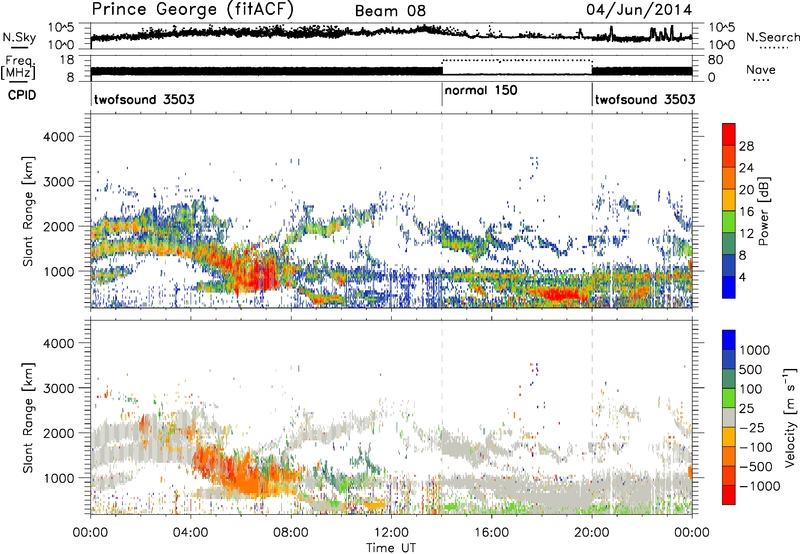The image size is (800, 554).
Task: Click the '08:00' time axis label
Action: pyautogui.click(x=291, y=533)
